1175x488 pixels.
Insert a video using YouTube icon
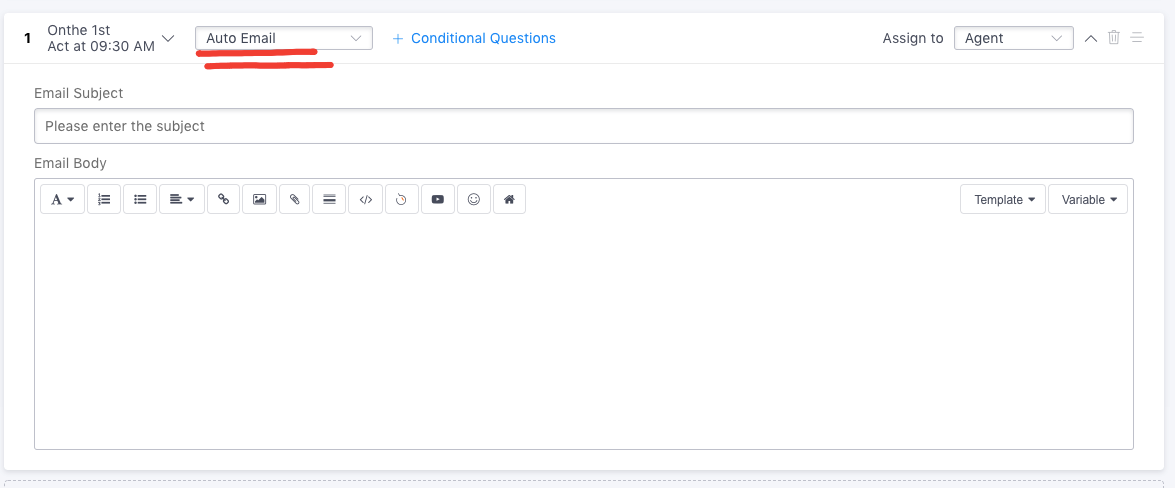coord(438,199)
